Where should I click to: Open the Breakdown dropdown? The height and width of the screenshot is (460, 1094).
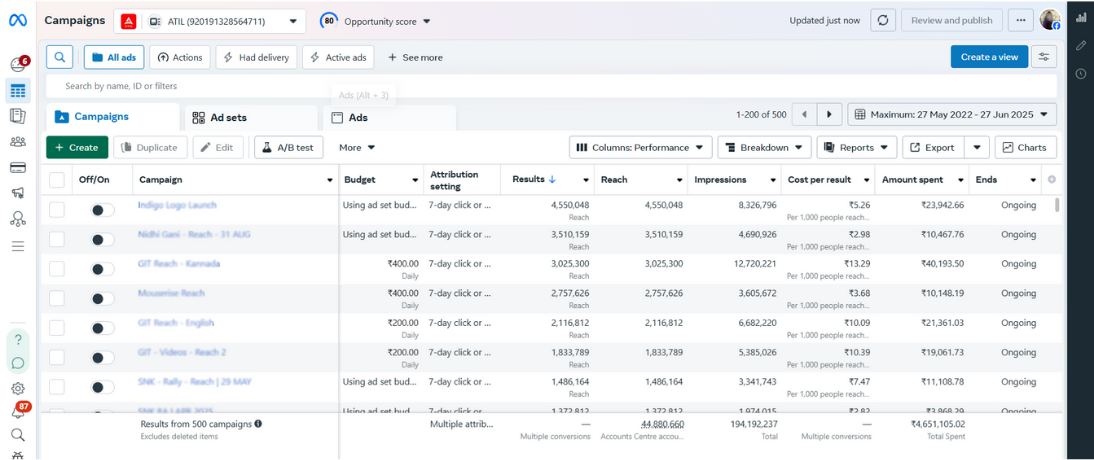[x=765, y=147]
